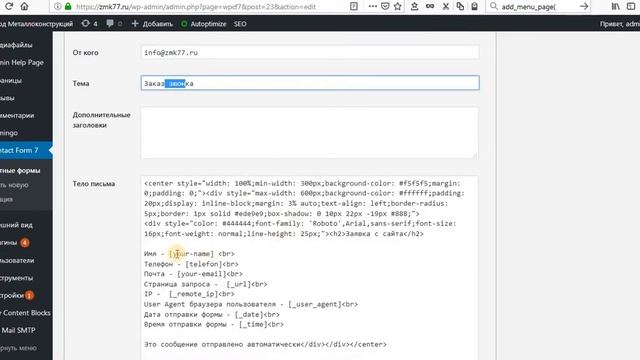
Task: Open Settings sidebar item with badge 1
Action: (x=17, y=296)
